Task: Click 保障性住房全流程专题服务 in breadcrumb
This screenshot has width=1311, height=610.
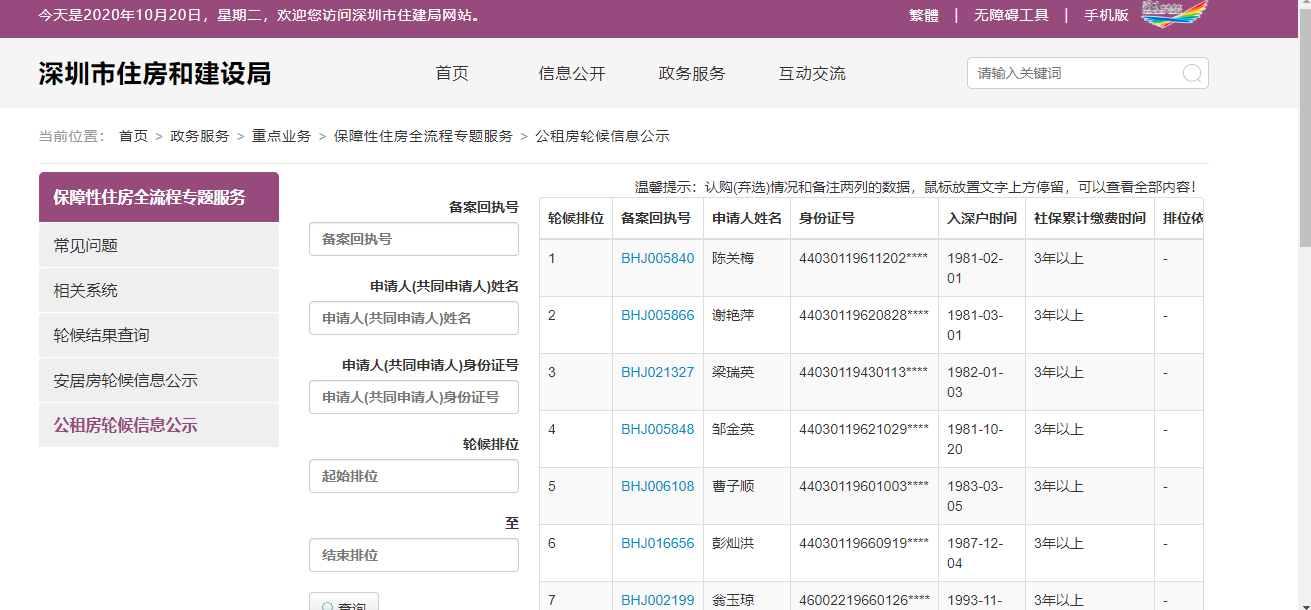Action: click(423, 136)
